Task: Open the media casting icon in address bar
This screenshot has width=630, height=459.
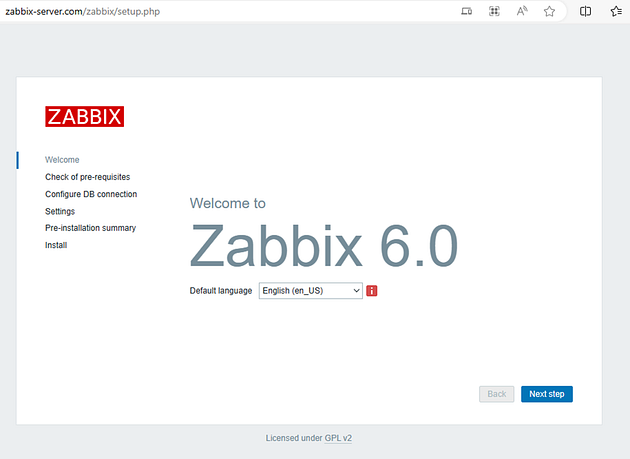Action: point(466,11)
